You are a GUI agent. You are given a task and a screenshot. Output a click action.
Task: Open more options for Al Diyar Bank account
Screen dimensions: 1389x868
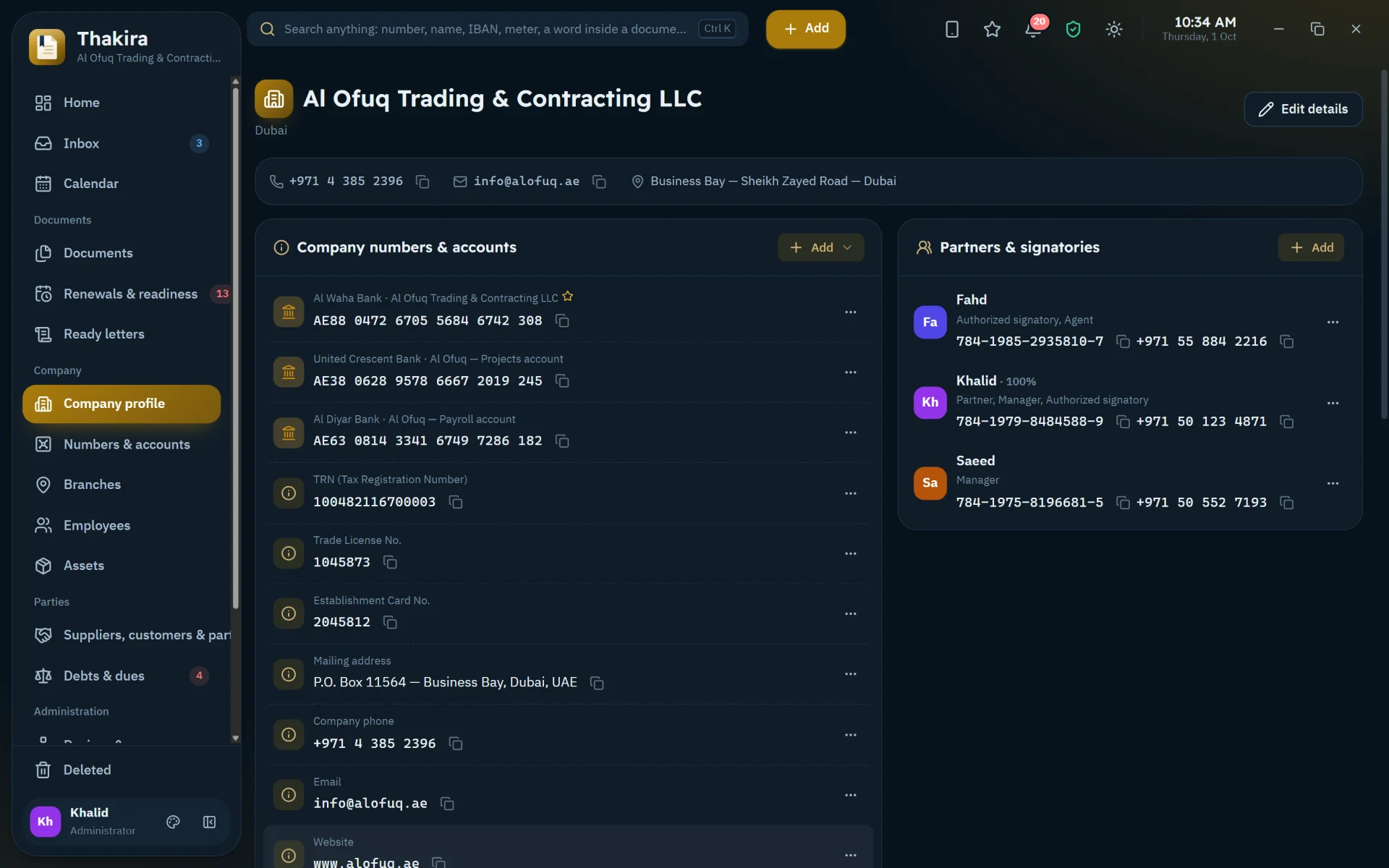pyautogui.click(x=851, y=433)
